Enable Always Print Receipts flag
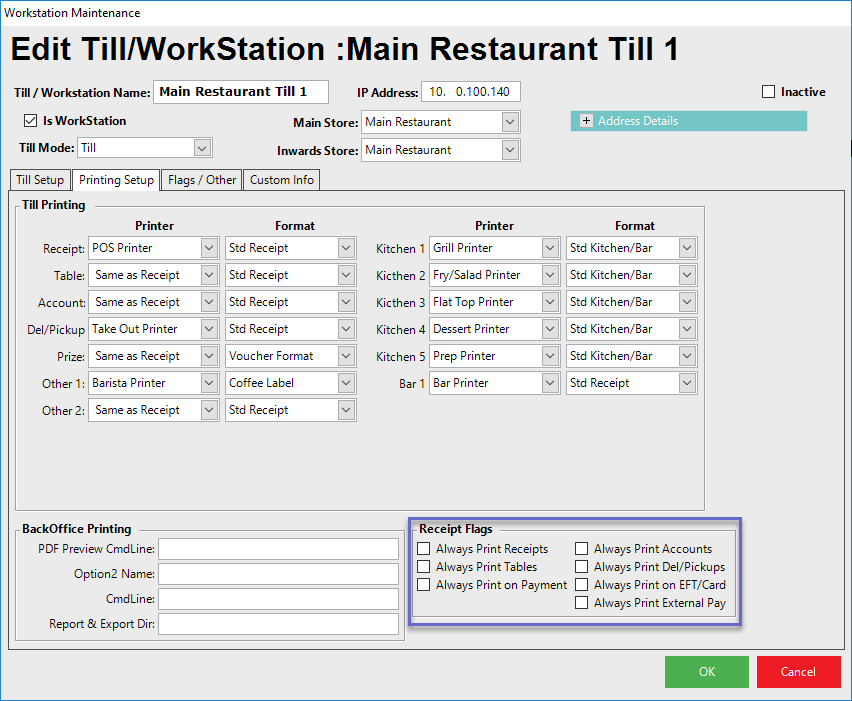This screenshot has height=701, width=852. pos(424,549)
